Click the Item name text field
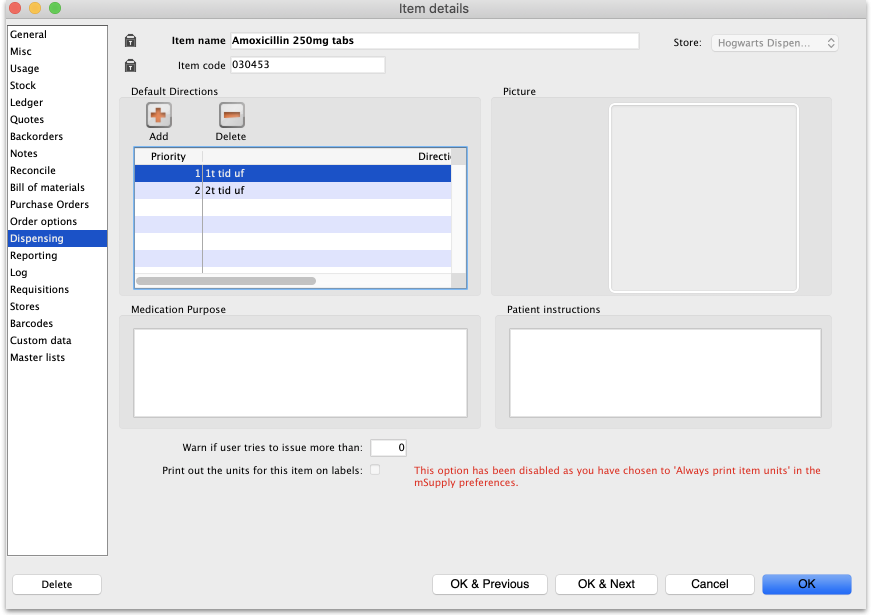Viewport: 872px width, 615px height. click(434, 41)
